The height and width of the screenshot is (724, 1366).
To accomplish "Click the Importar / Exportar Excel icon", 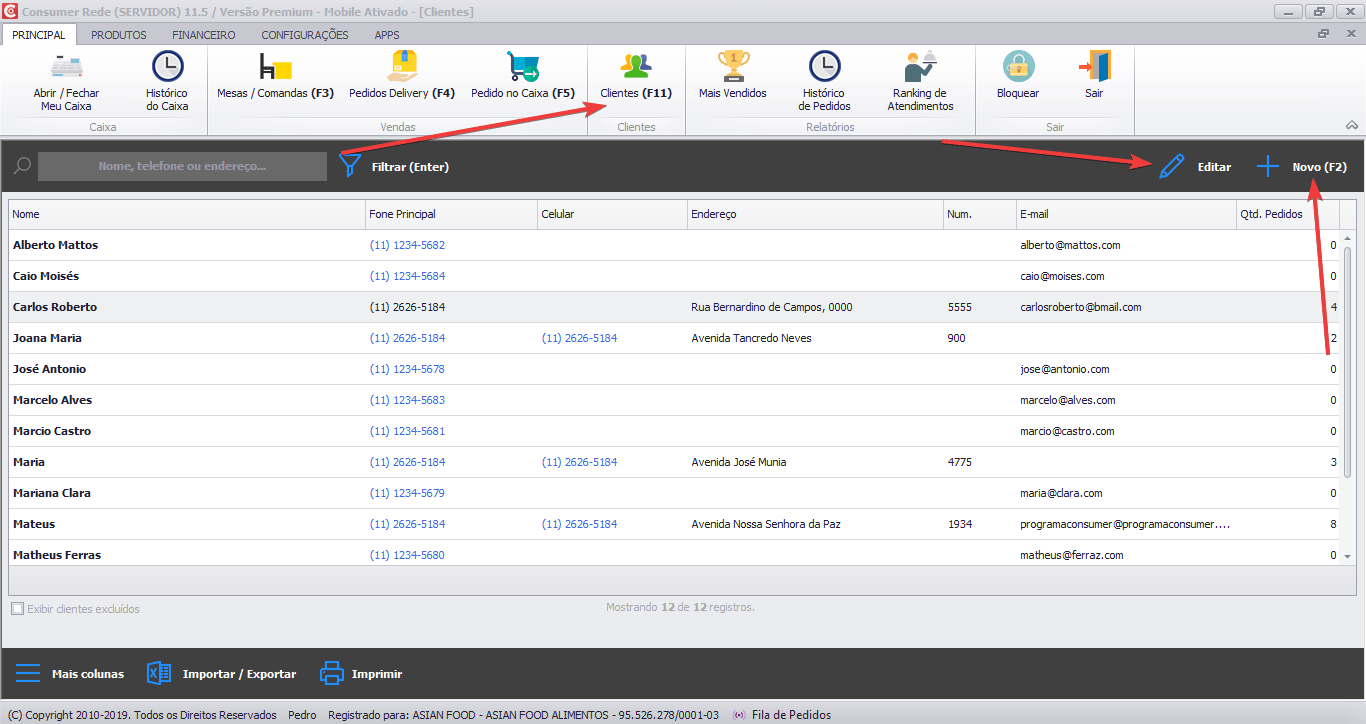I will (159, 673).
